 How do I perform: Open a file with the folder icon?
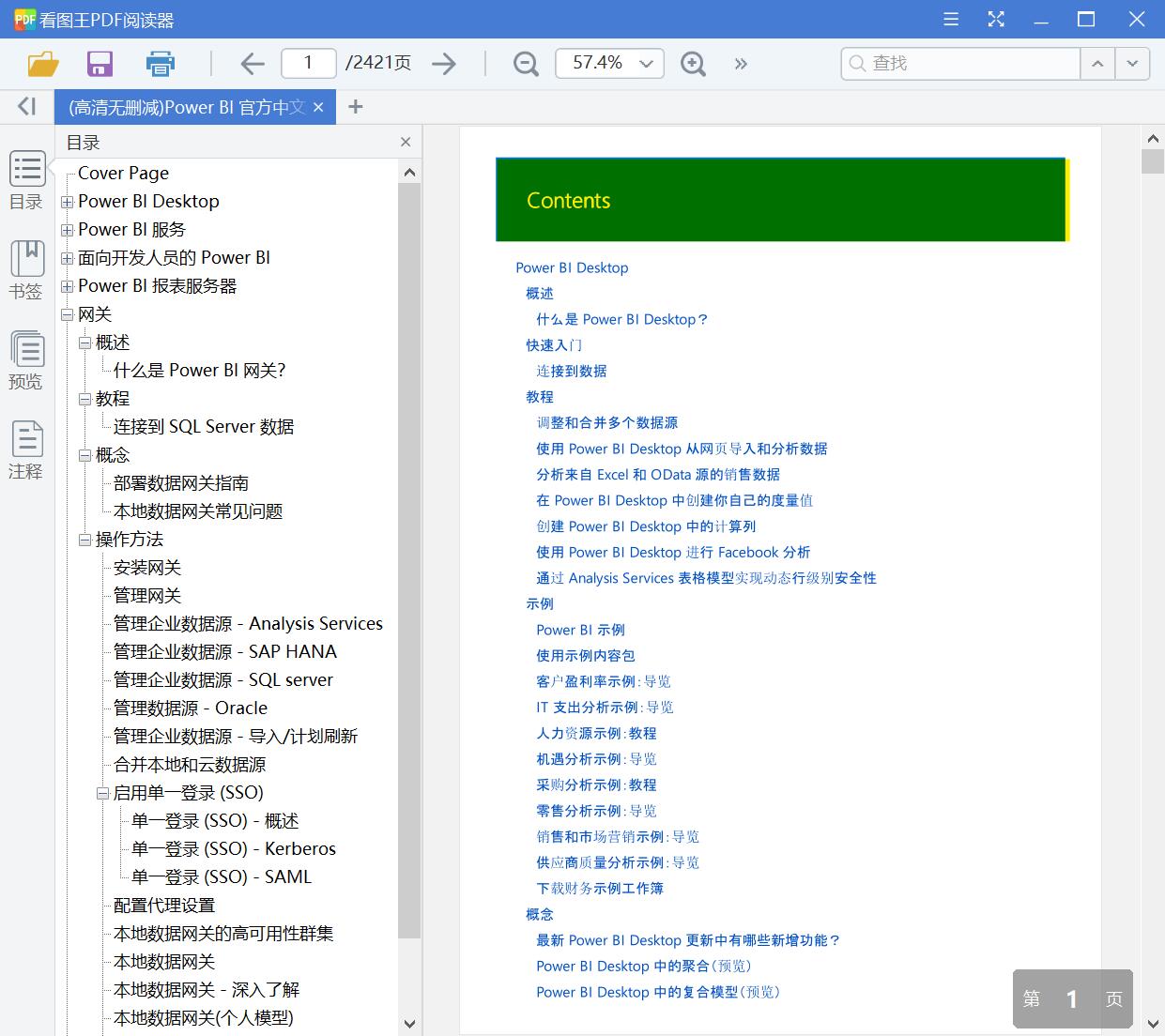[43, 64]
